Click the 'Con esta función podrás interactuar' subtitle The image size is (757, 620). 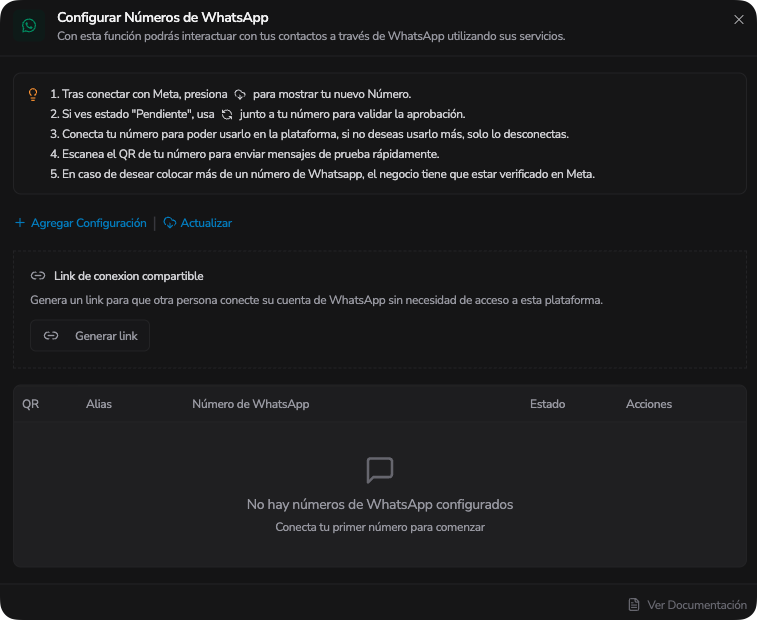click(x=311, y=36)
